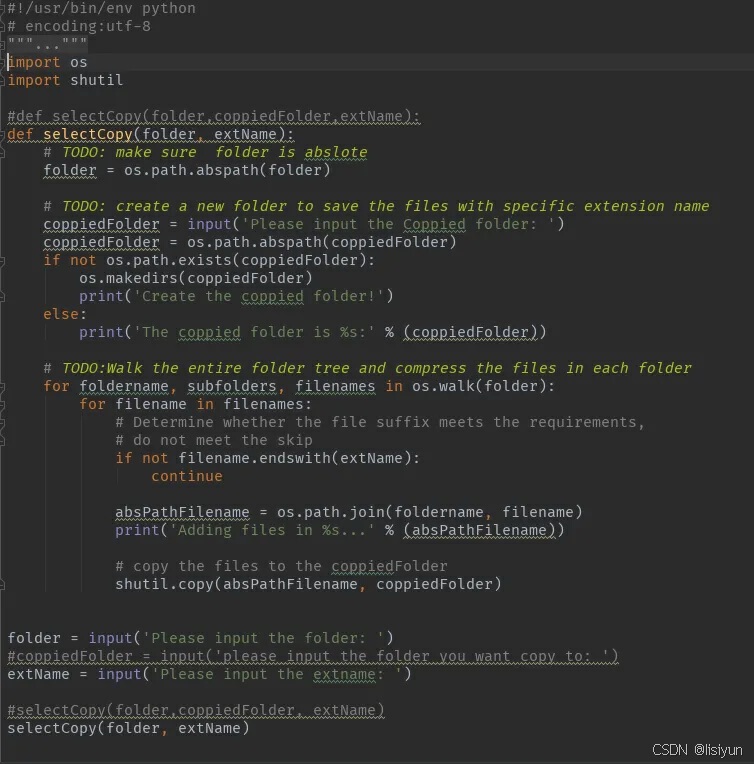This screenshot has height=764, width=754.
Task: Click the 'os.makedirs(coppiedFolder)' call
Action: pyautogui.click(x=195, y=279)
